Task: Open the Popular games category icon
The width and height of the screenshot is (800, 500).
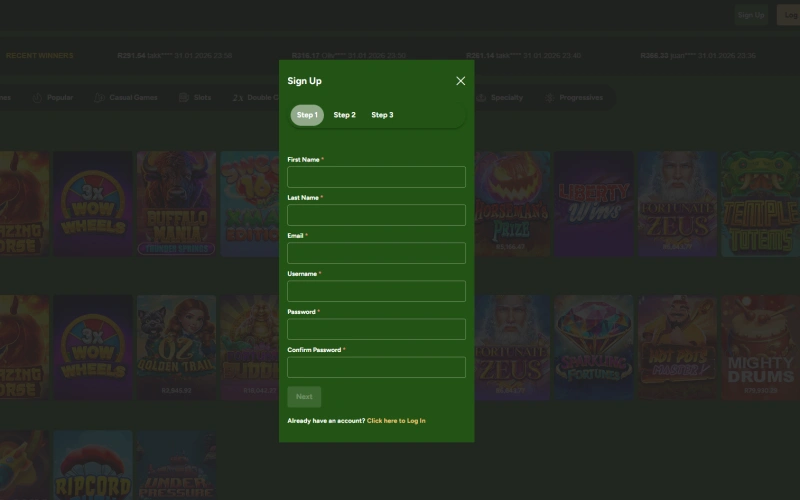Action: [x=38, y=98]
